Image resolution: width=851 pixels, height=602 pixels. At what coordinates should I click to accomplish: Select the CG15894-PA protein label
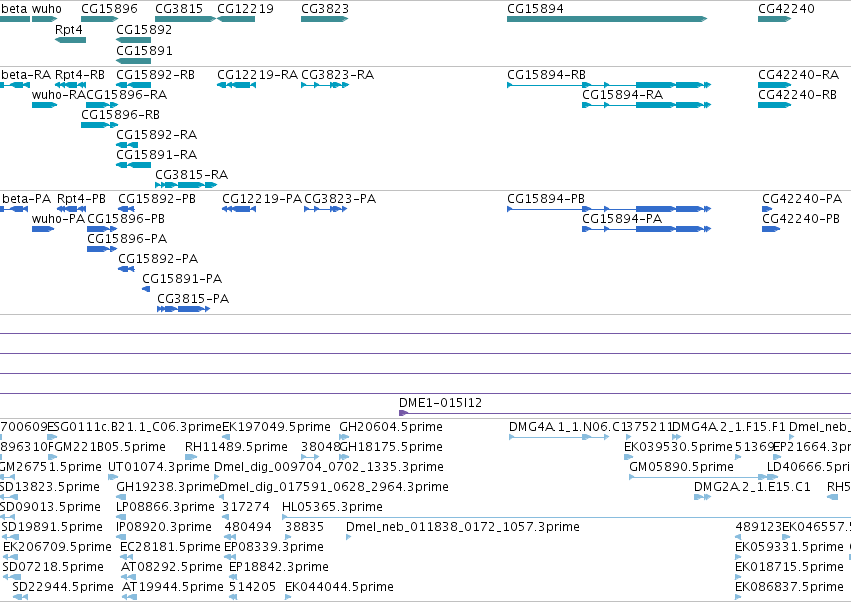point(622,219)
